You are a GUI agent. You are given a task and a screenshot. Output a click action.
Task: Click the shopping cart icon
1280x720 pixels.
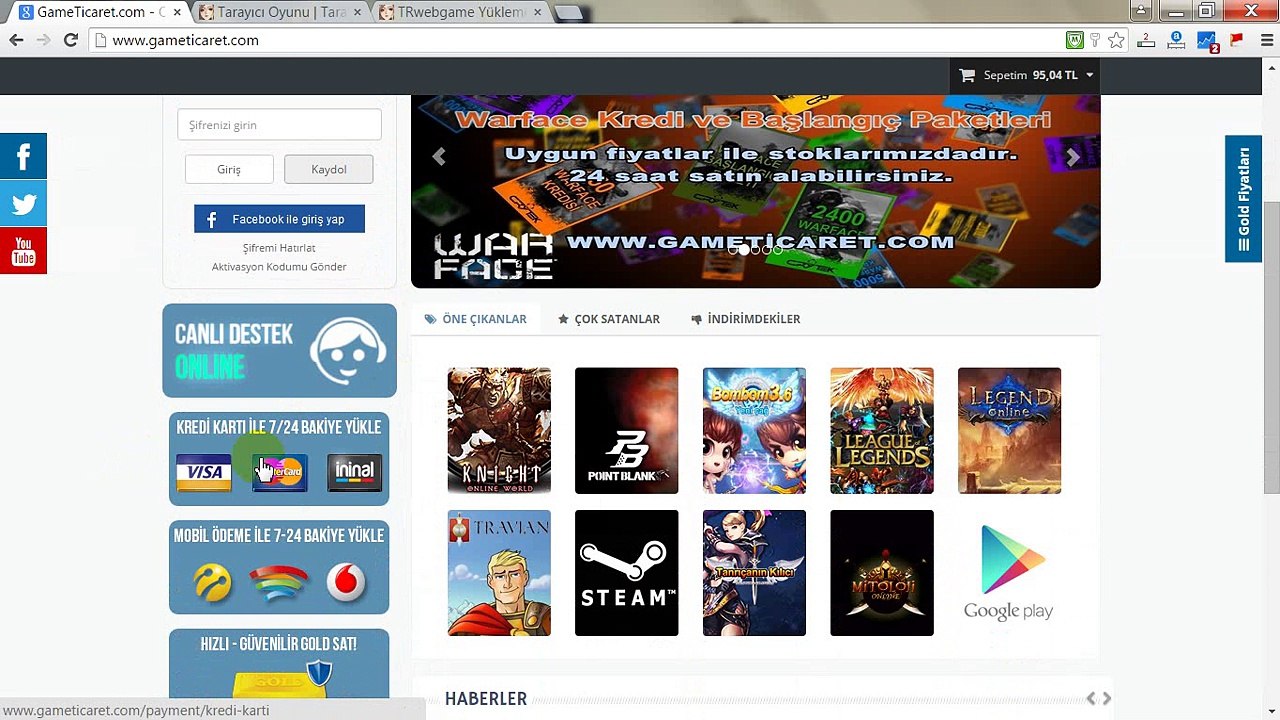coord(967,75)
